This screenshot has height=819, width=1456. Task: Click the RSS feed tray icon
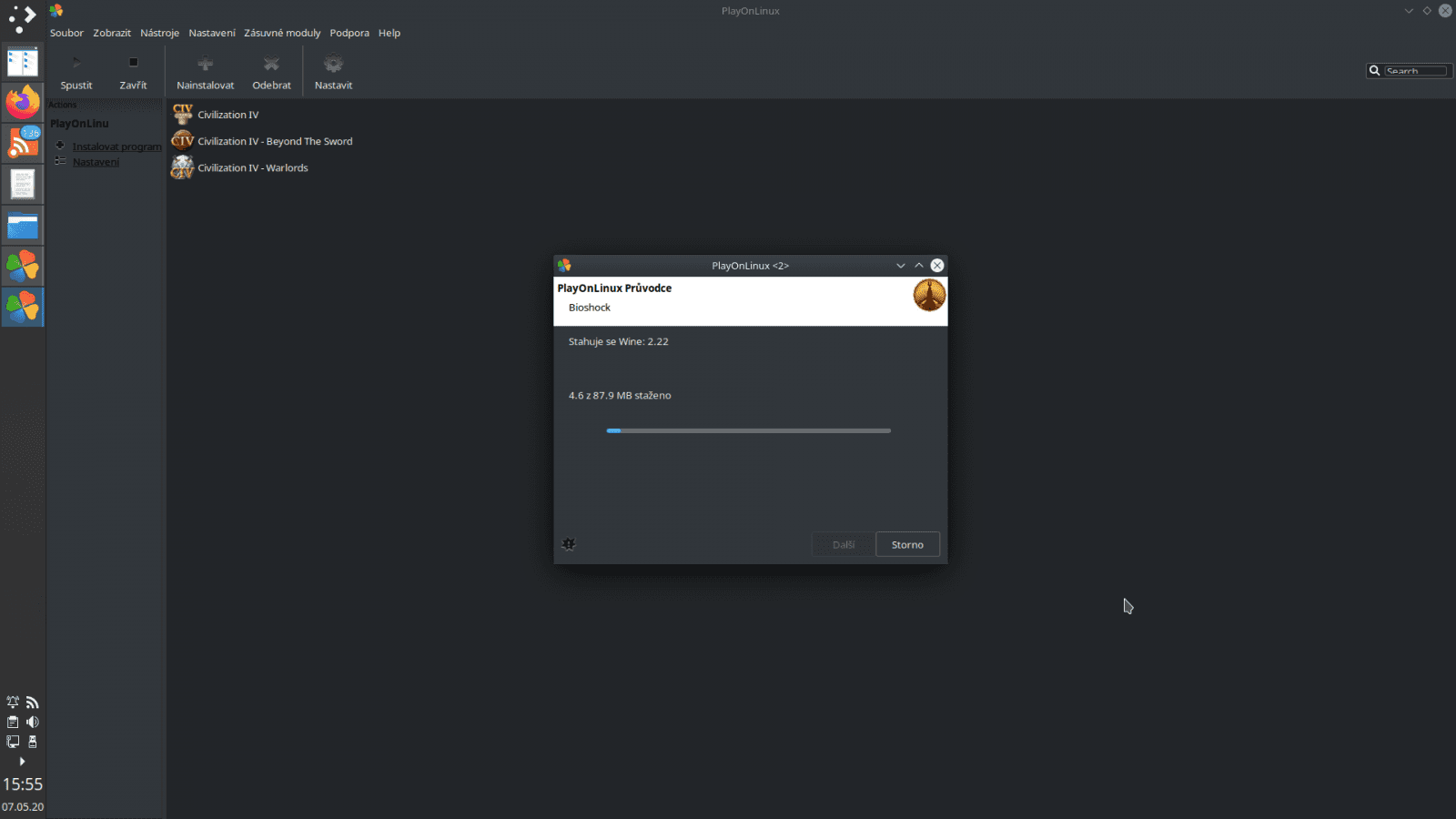coord(33,703)
